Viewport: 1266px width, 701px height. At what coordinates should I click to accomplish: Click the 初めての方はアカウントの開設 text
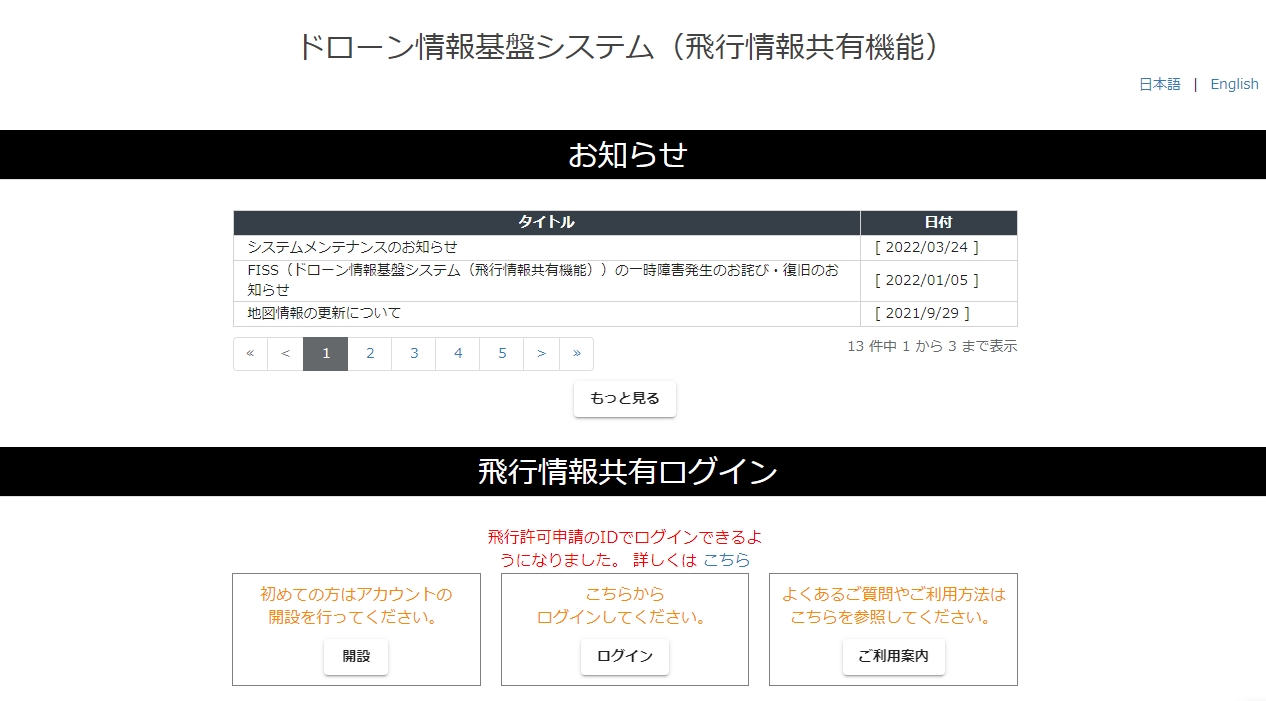[x=356, y=606]
